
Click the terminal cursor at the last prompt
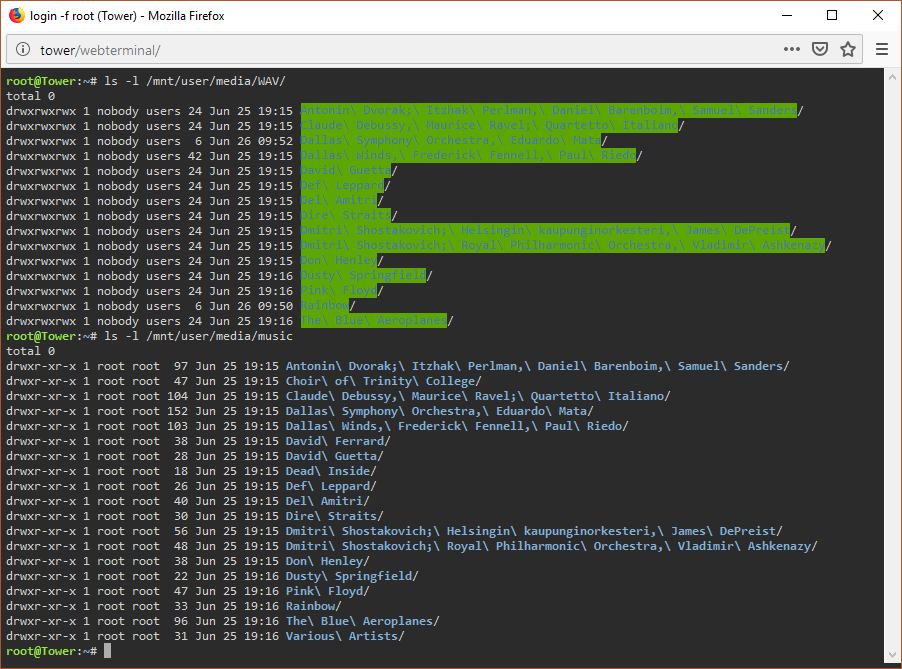click(108, 651)
